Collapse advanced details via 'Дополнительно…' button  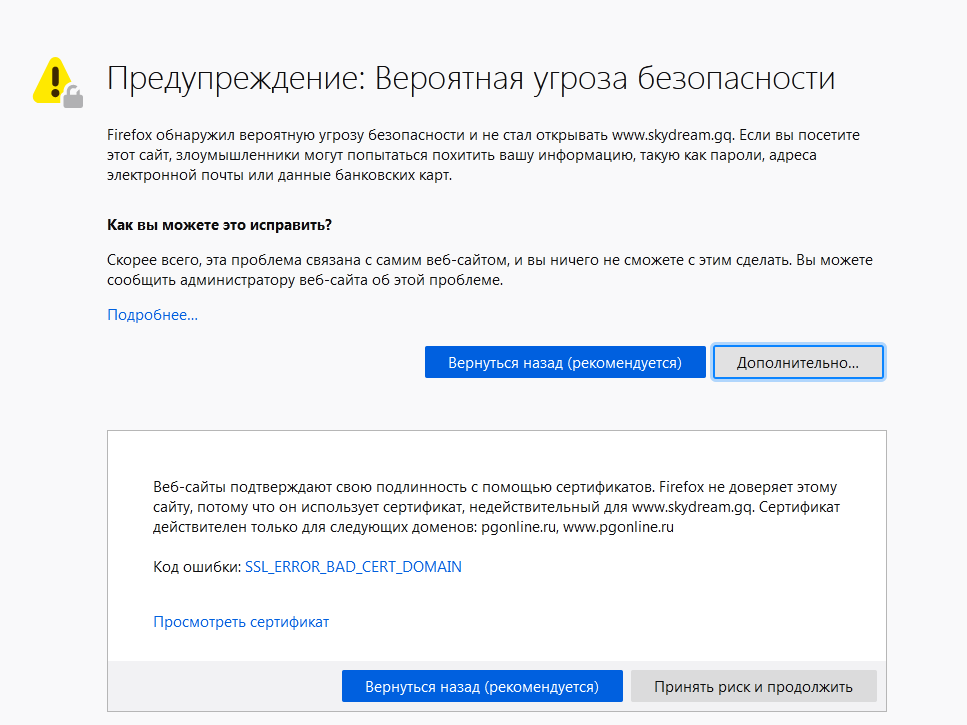(x=797, y=363)
